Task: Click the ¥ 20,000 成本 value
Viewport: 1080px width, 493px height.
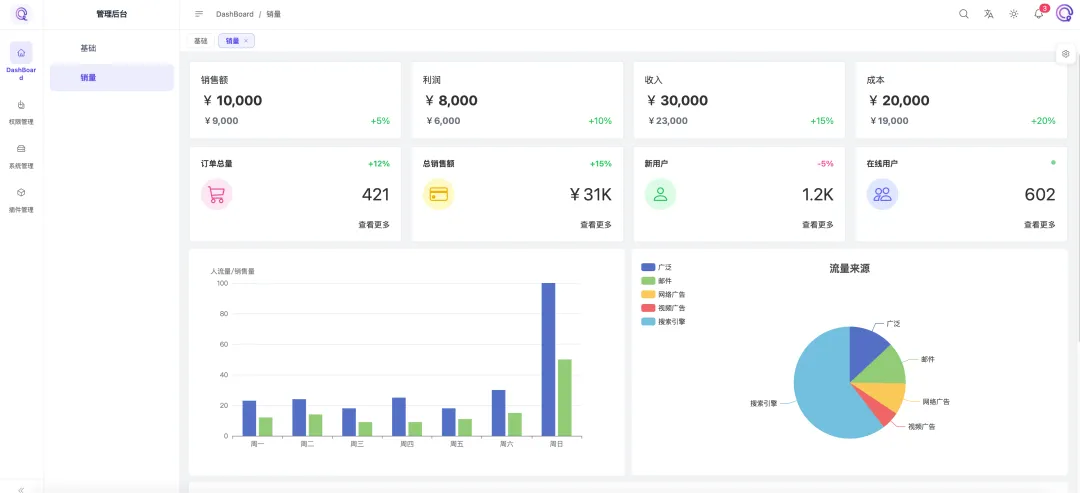Action: click(x=899, y=101)
